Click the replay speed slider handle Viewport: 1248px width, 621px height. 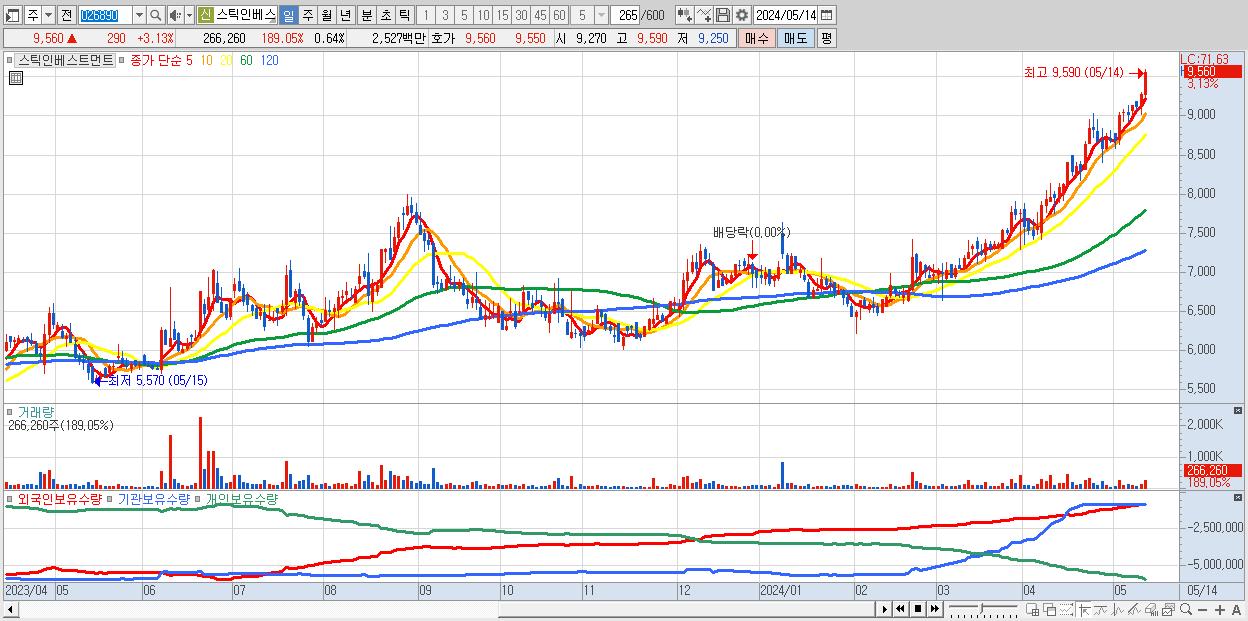click(981, 608)
